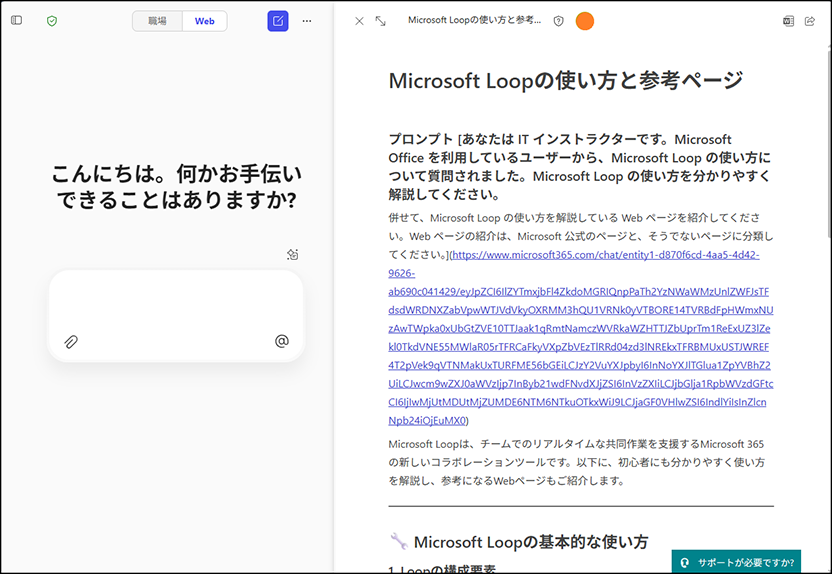Open prompt gallery sparkle icon above input
The image size is (832, 574).
pyautogui.click(x=292, y=254)
